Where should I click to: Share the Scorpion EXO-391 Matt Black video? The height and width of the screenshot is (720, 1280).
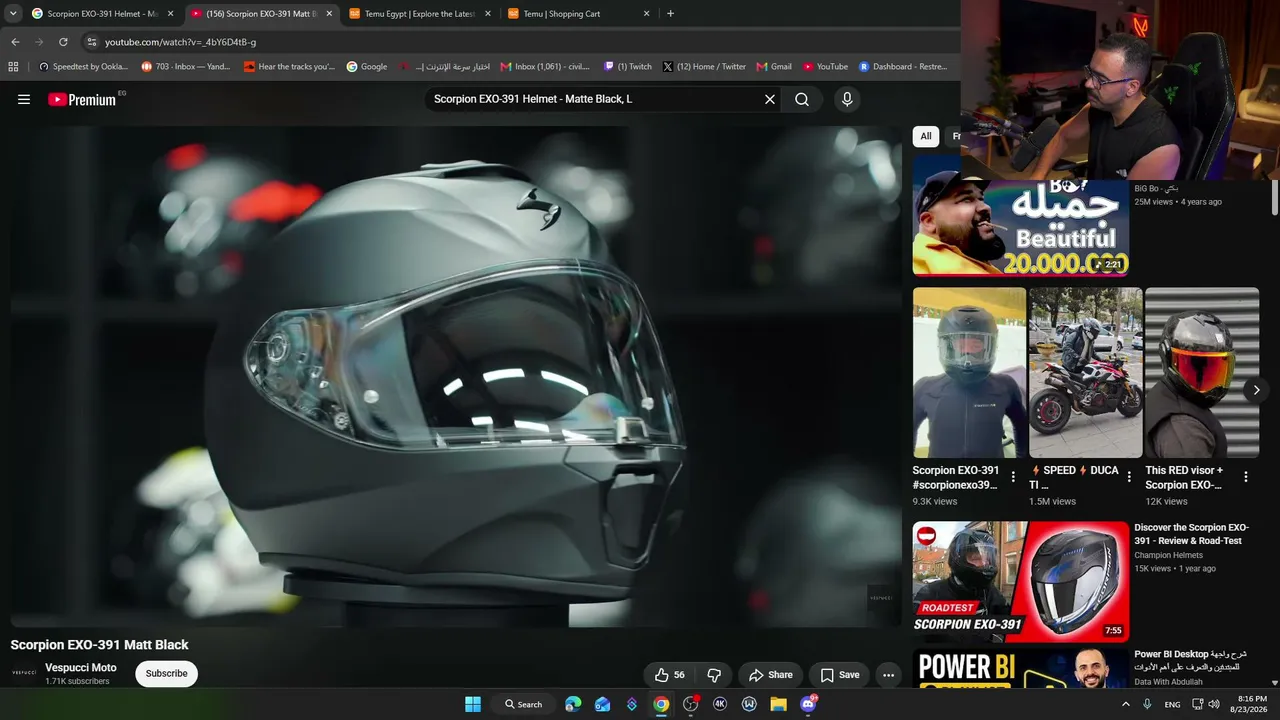pos(770,675)
